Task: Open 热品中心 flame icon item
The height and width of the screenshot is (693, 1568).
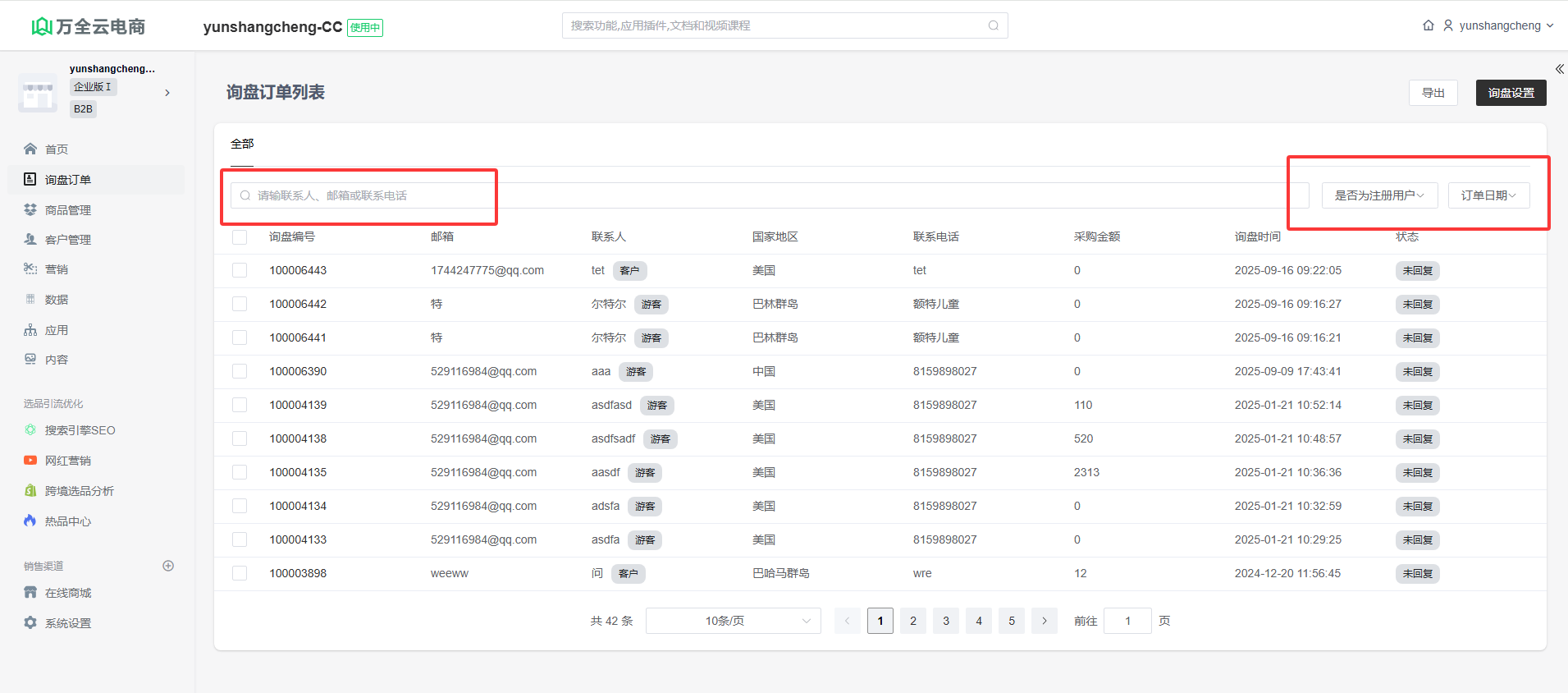Action: pos(67,521)
